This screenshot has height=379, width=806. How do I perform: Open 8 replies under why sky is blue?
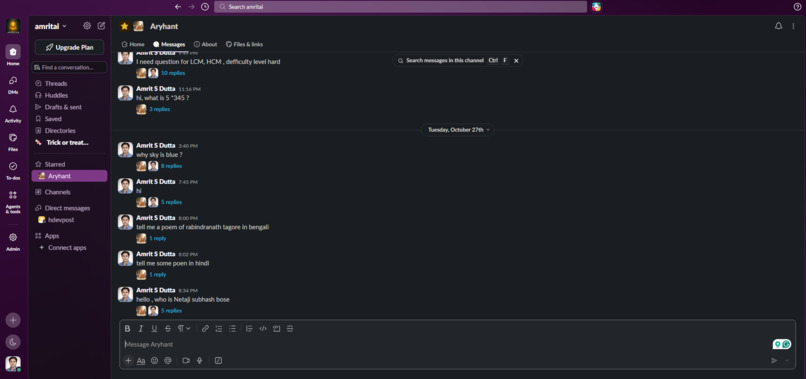click(x=171, y=166)
